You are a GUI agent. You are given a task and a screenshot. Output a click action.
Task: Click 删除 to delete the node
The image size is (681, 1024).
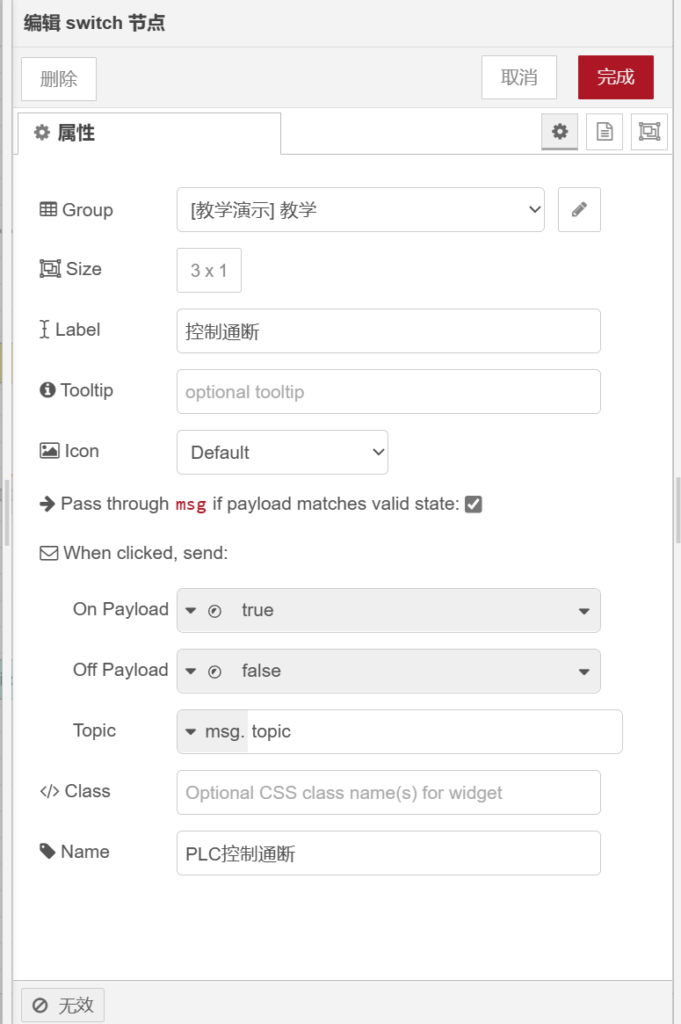[59, 79]
